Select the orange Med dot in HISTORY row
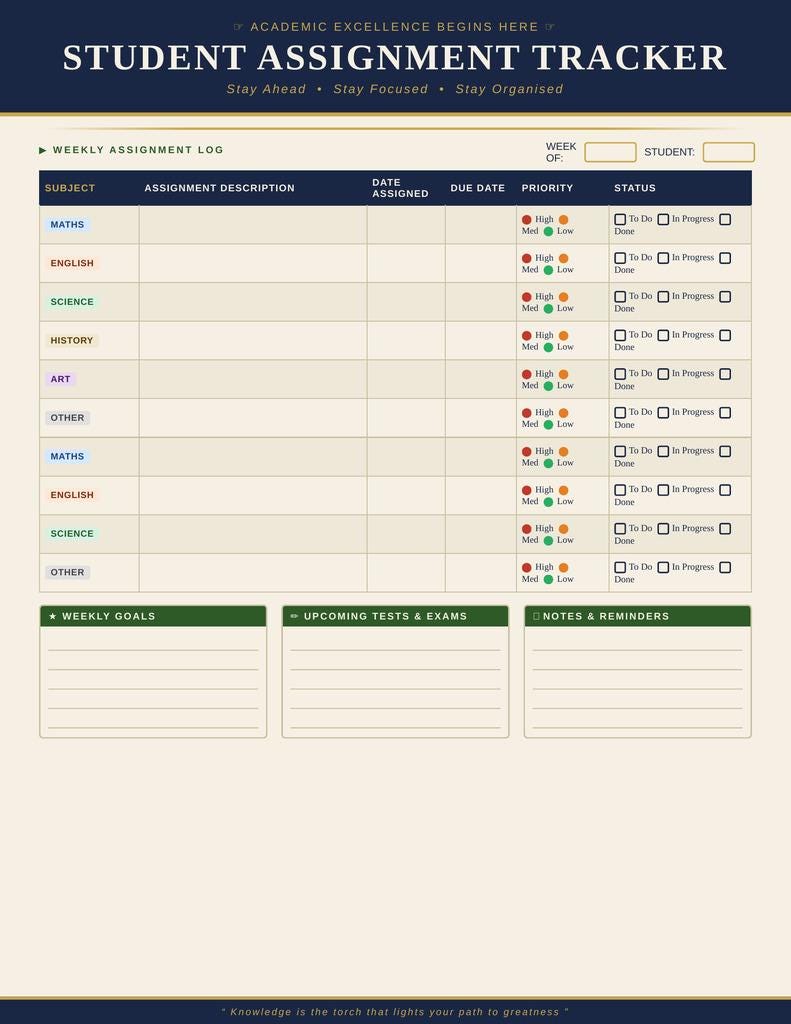791x1024 pixels. [x=563, y=336]
